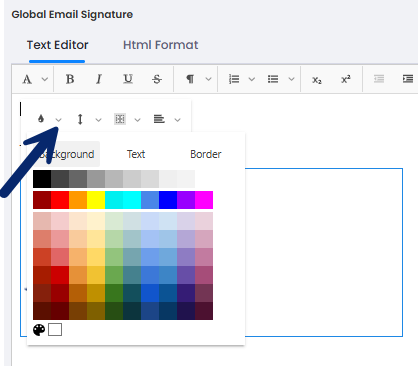Image resolution: width=418 pixels, height=366 pixels.
Task: Toggle Strikethrough formatting
Action: click(157, 79)
